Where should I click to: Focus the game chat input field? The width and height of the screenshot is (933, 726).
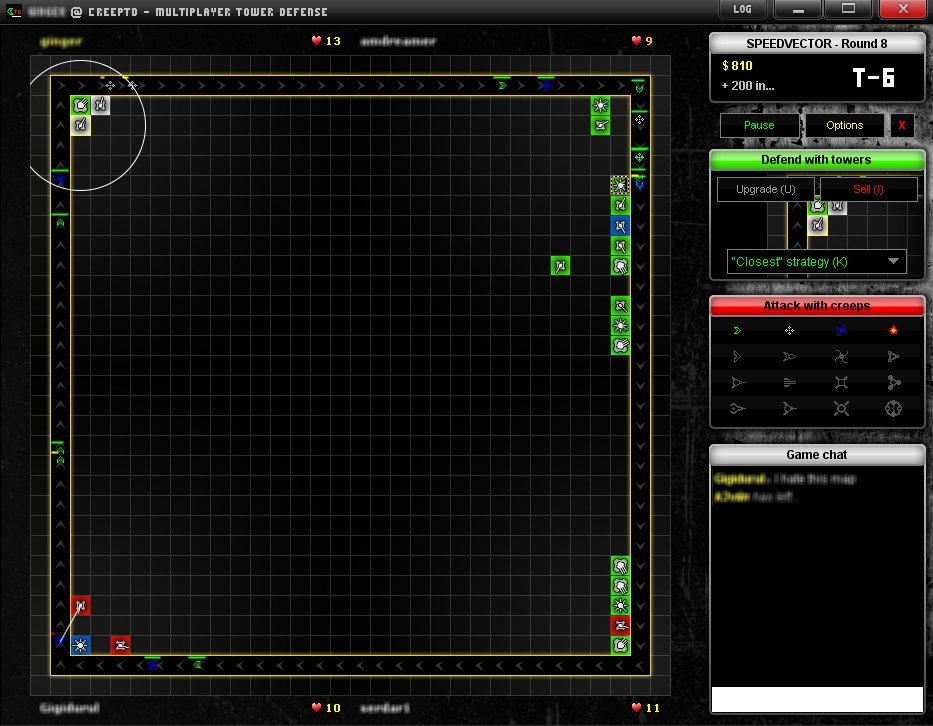pos(816,699)
